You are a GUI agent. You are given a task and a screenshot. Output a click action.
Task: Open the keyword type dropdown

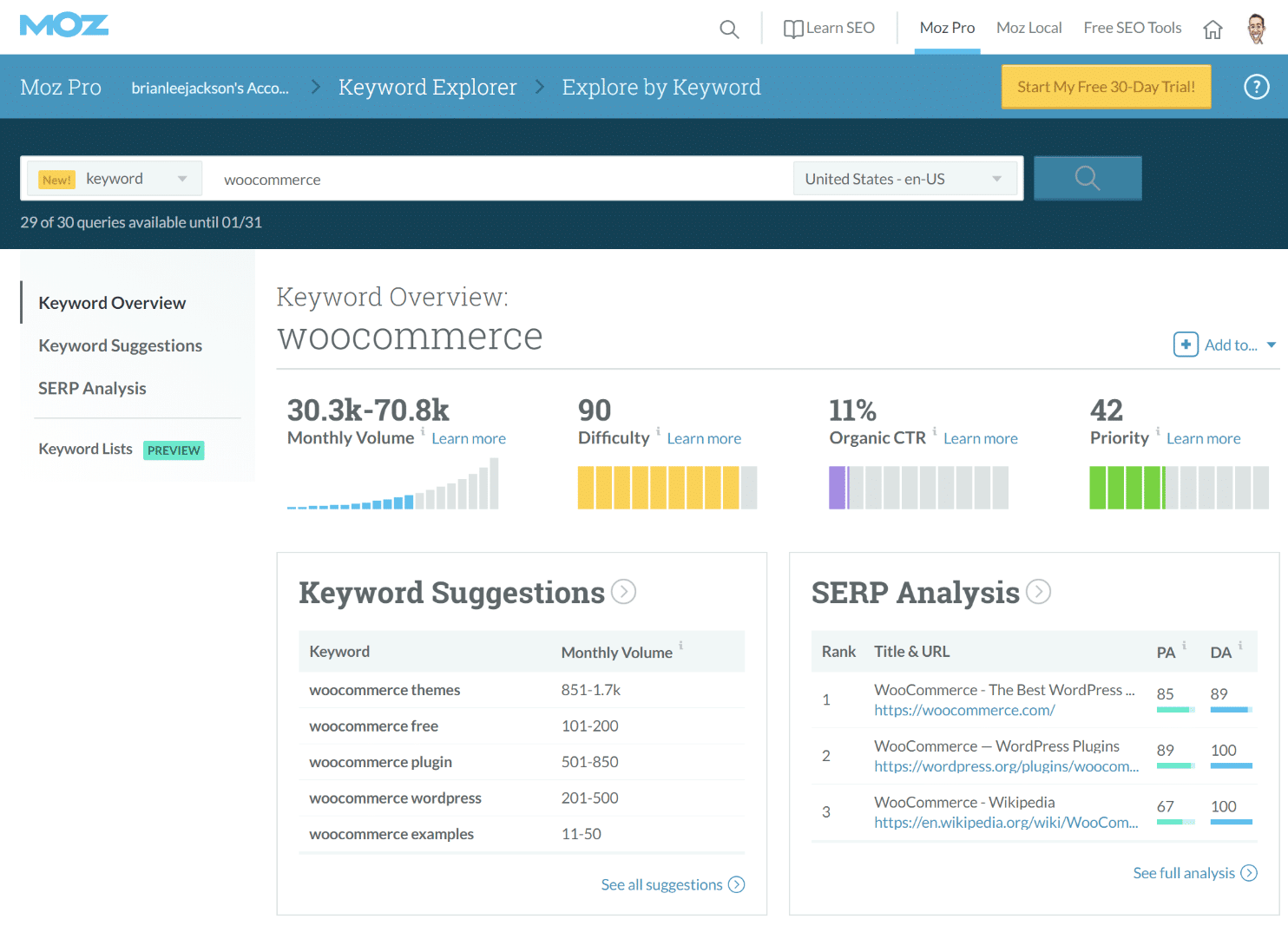point(181,178)
